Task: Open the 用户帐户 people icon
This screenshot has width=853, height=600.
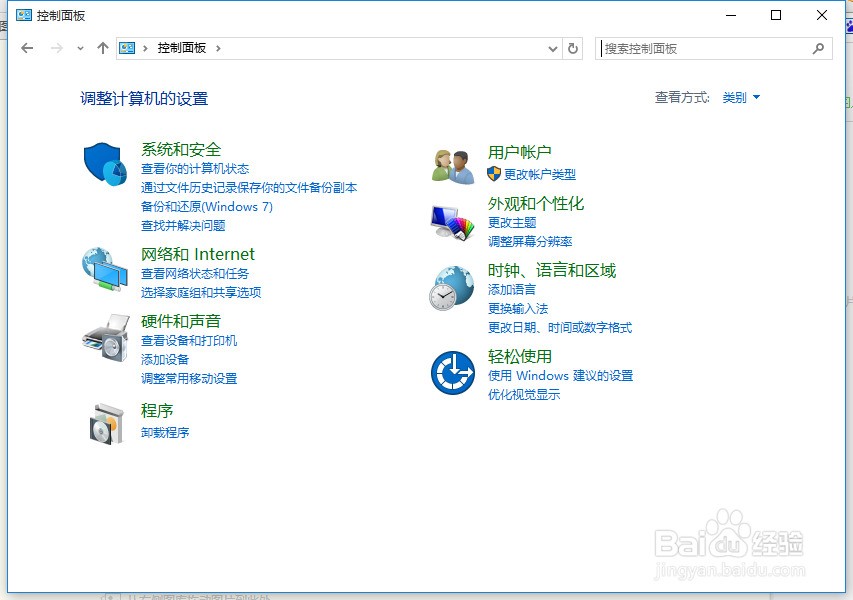Action: (453, 166)
